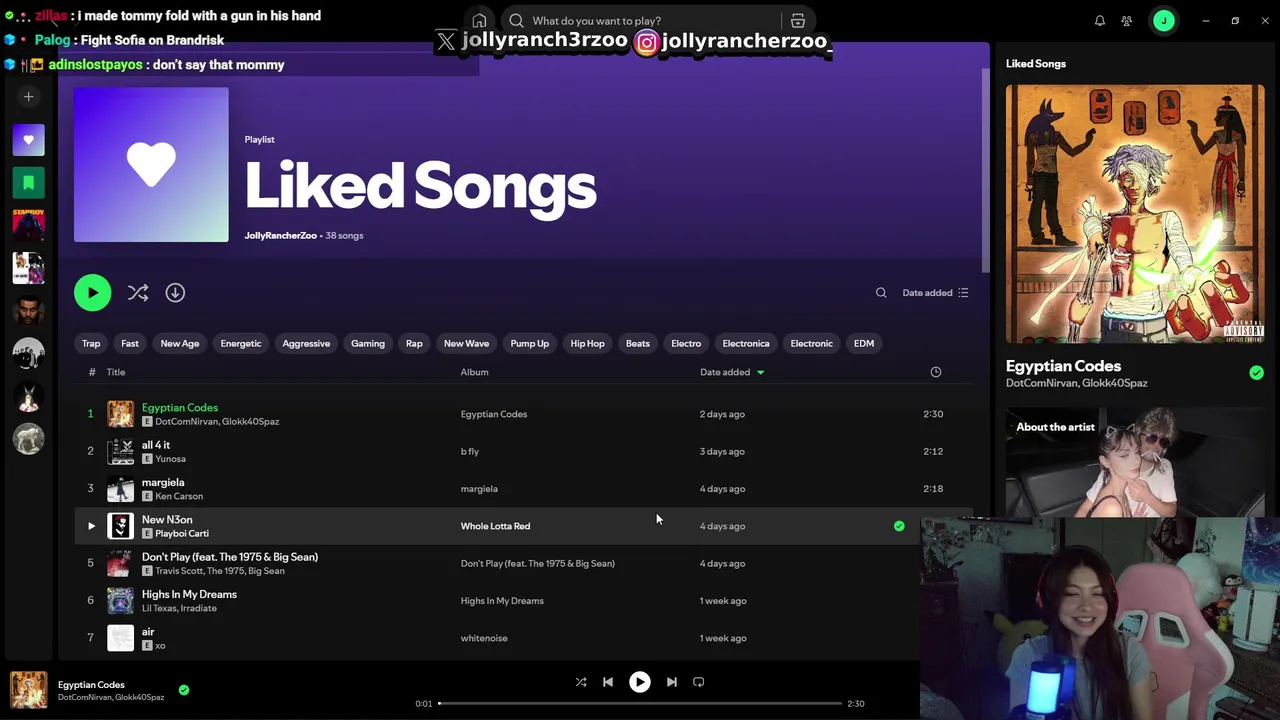1280x720 pixels.
Task: Toggle liked checkmark on New N3on row
Action: click(x=899, y=526)
